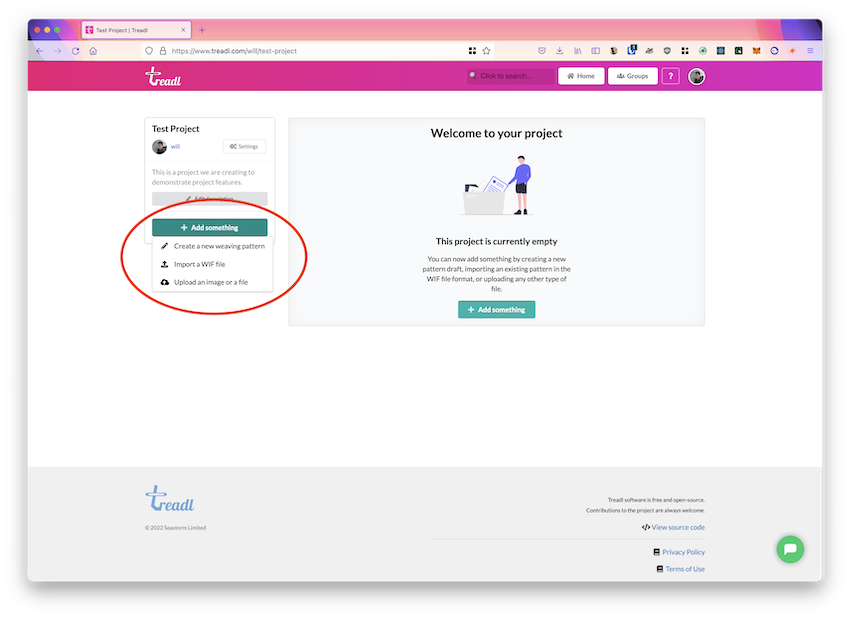850x618 pixels.
Task: Open the Groups page
Action: [633, 76]
